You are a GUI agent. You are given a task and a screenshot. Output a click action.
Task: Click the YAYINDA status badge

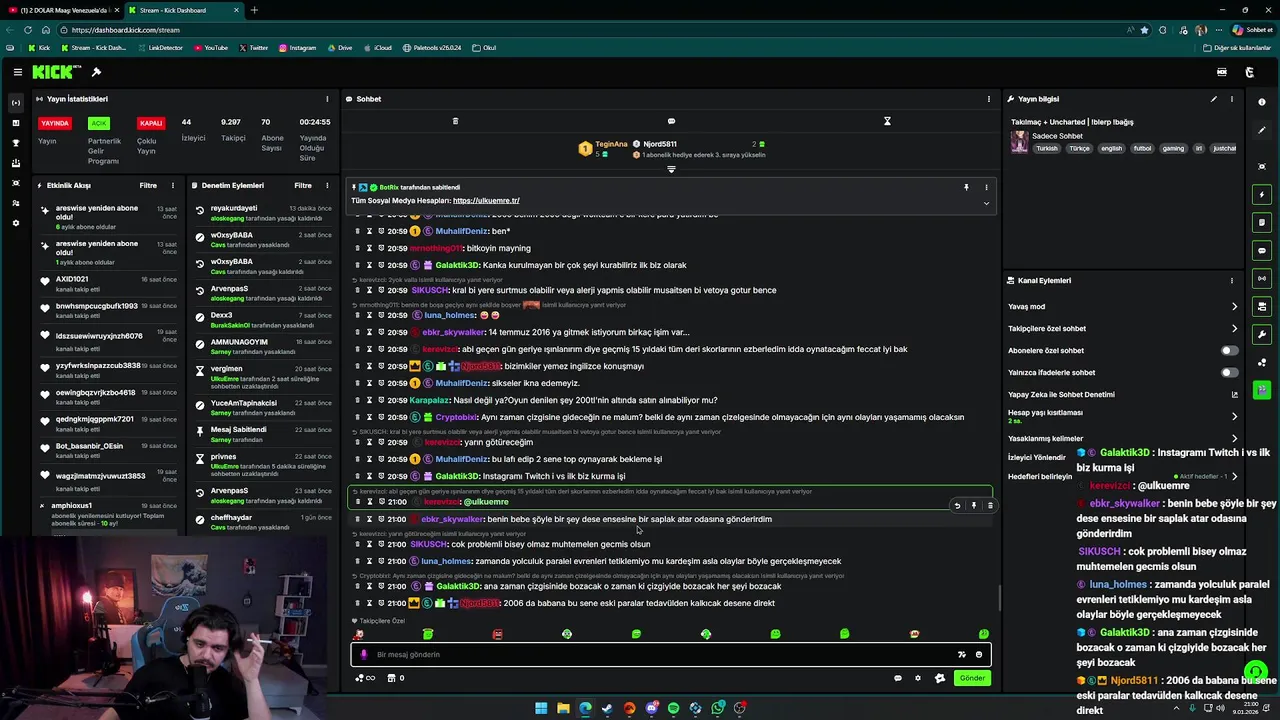55,123
